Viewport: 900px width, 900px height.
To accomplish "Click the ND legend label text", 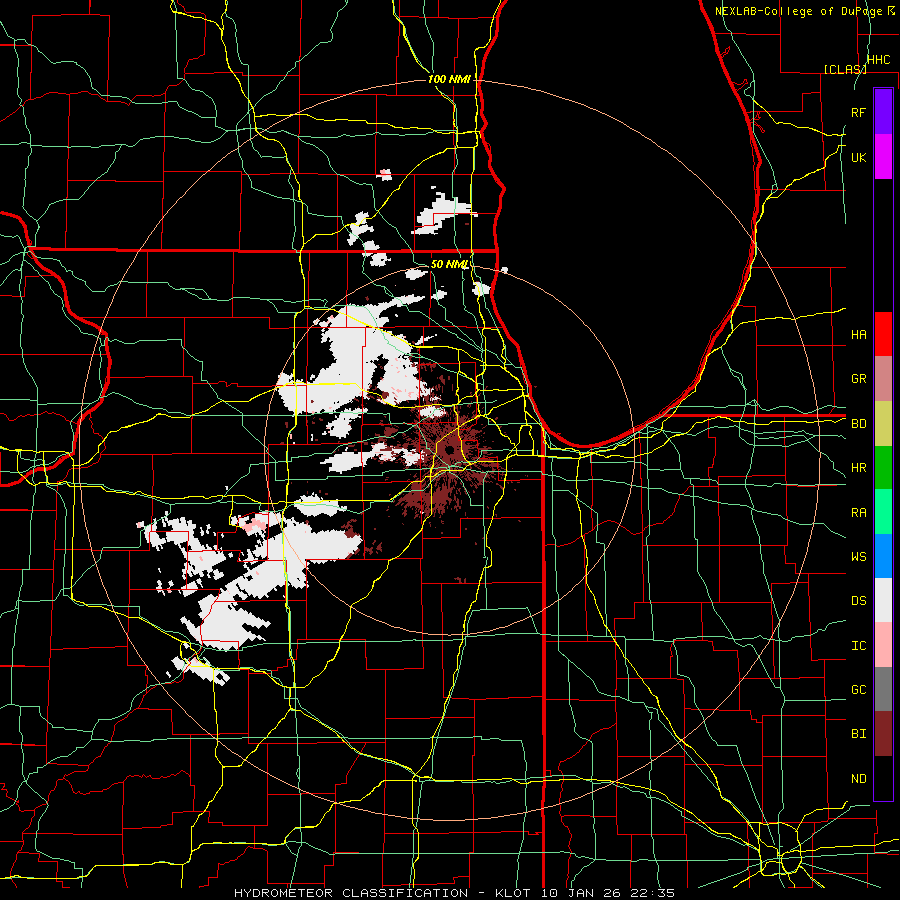I will click(x=858, y=779).
